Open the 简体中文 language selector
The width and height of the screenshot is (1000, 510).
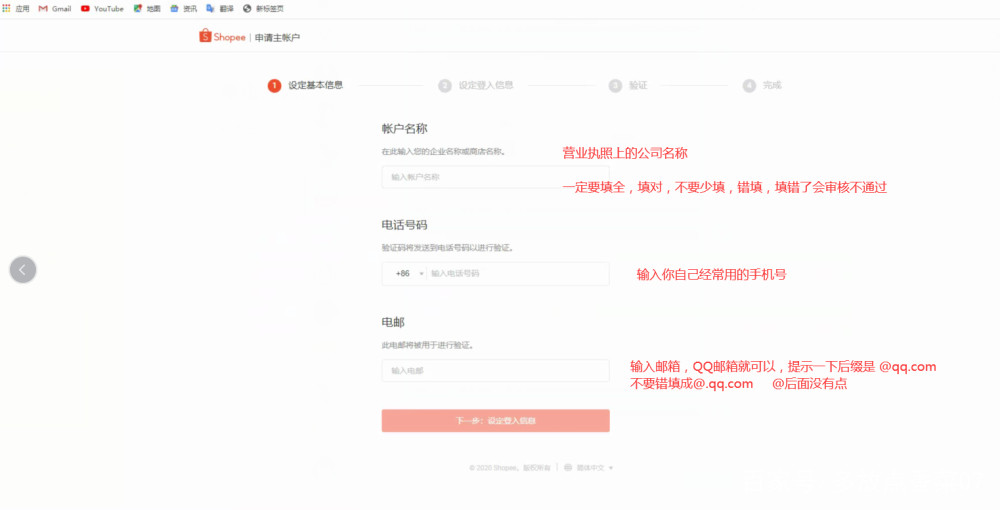tap(594, 468)
